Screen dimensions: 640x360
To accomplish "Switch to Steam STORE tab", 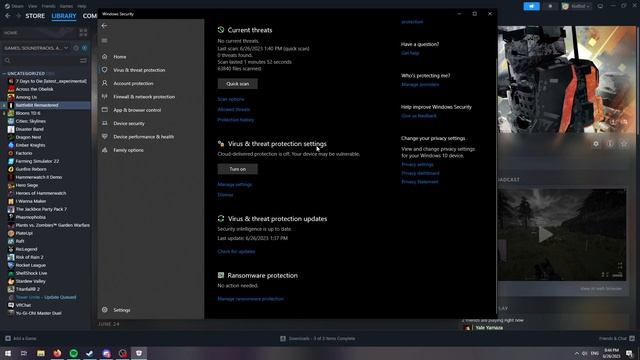I will point(35,16).
